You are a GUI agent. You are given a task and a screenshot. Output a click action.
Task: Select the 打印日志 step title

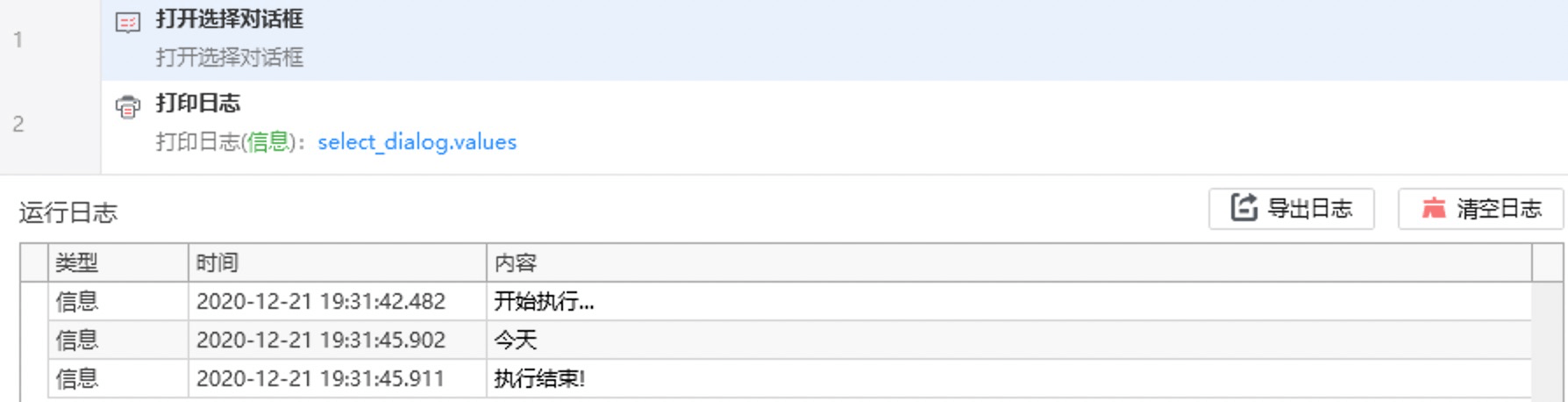(198, 104)
